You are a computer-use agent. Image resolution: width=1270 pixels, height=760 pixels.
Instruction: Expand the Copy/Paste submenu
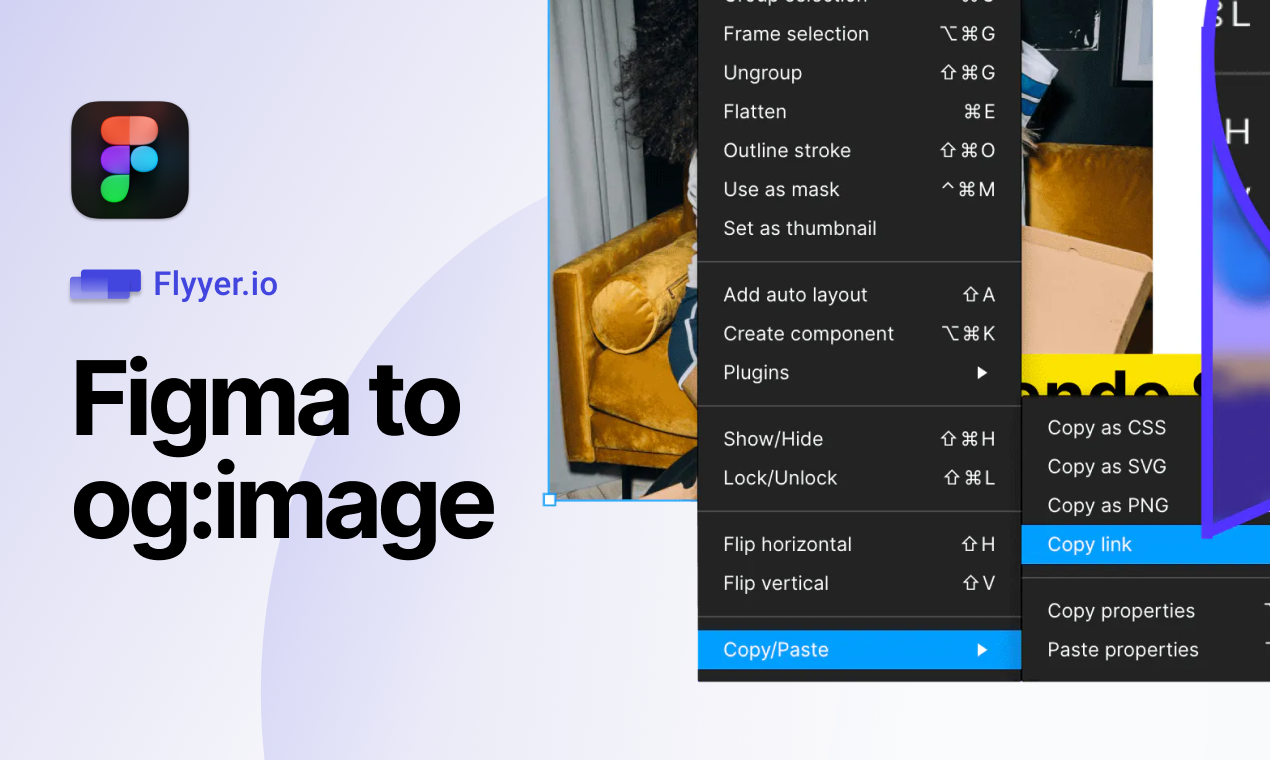pyautogui.click(x=859, y=650)
